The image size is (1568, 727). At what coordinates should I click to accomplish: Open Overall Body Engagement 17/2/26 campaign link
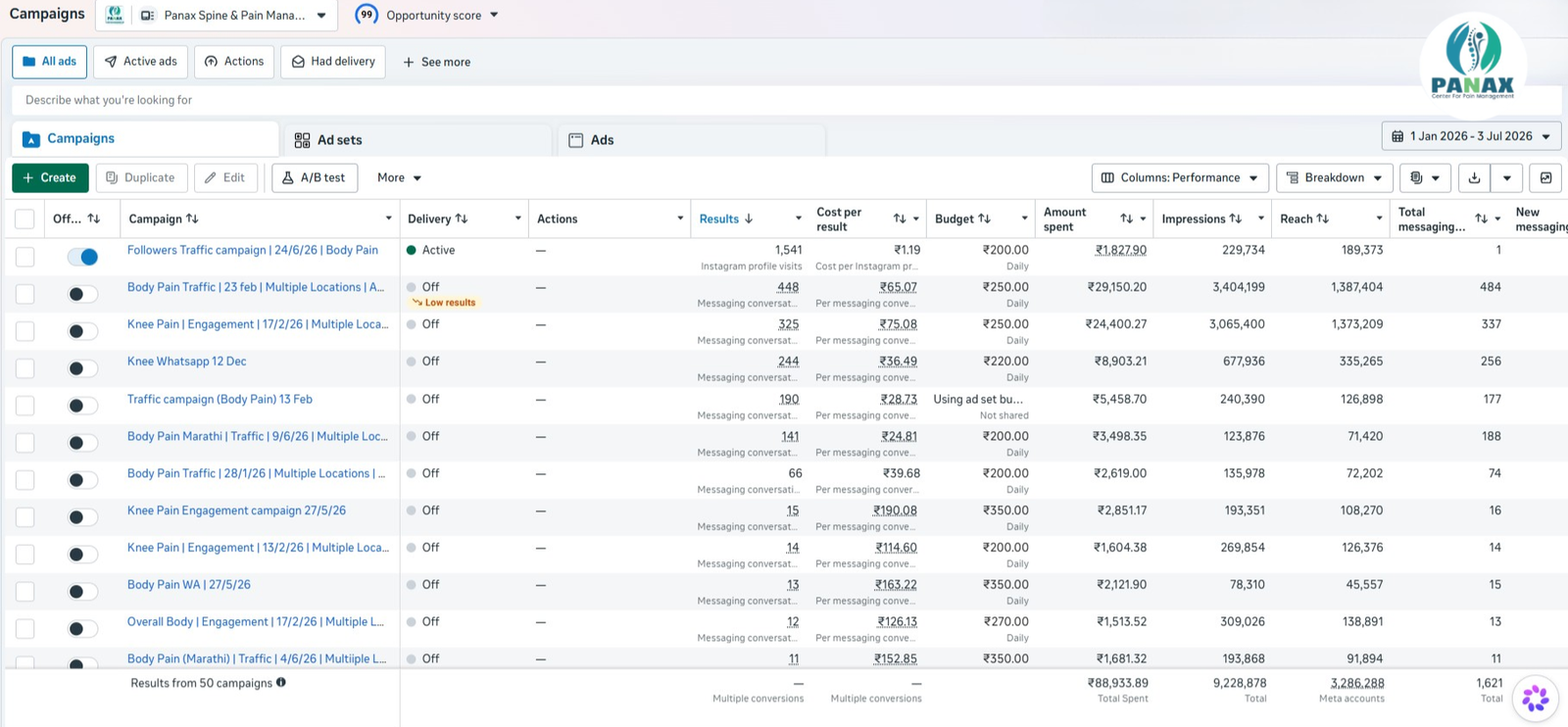click(255, 622)
